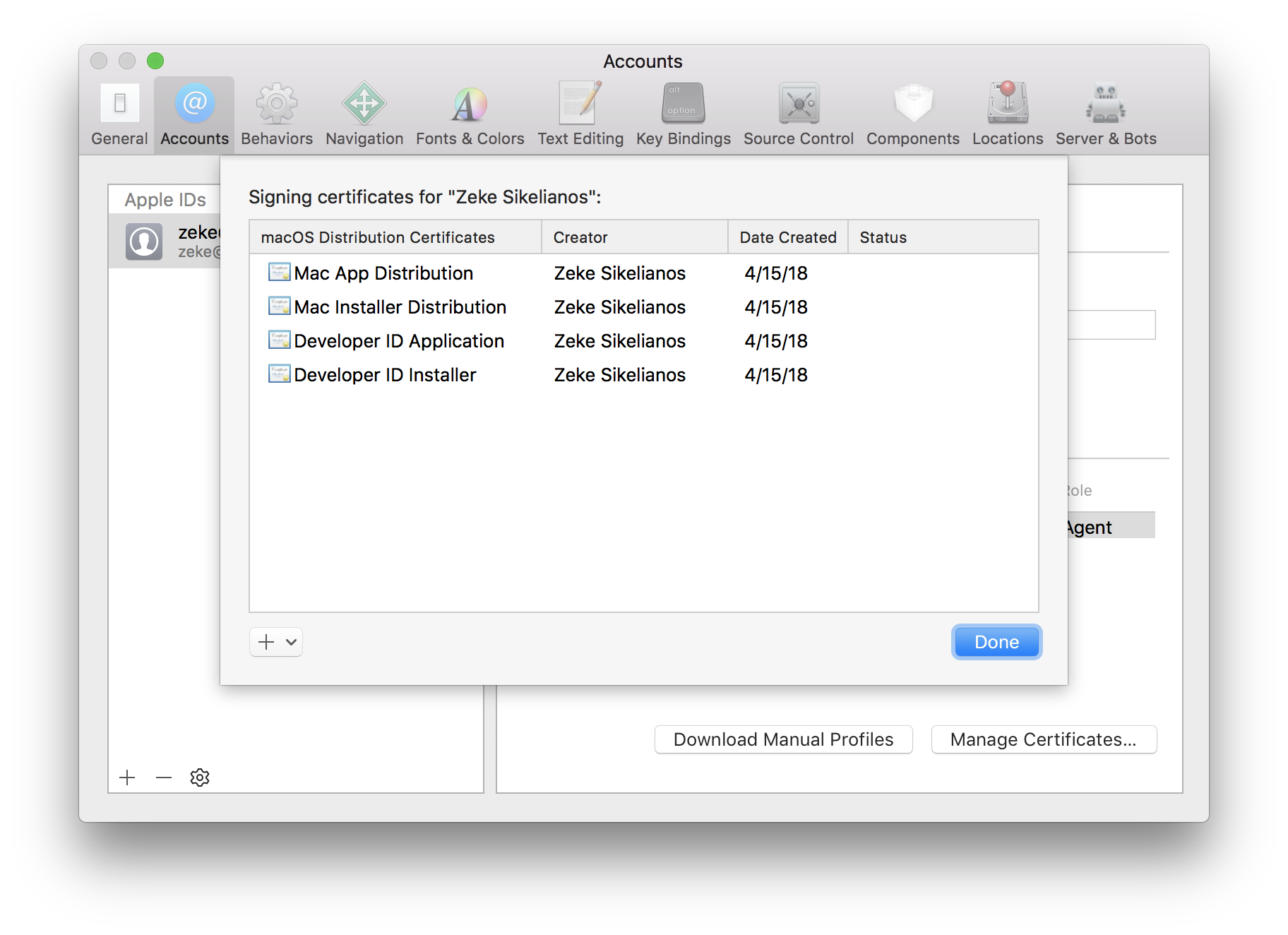Click Manage Certificates button
The height and width of the screenshot is (935, 1288).
1043,739
